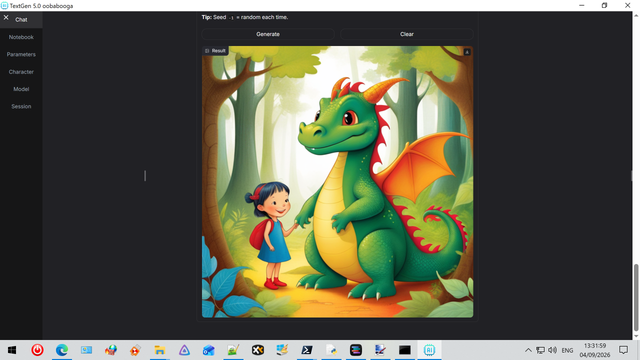Open the File Explorer folder icon
Screen dimensions: 640x360
click(x=160, y=350)
